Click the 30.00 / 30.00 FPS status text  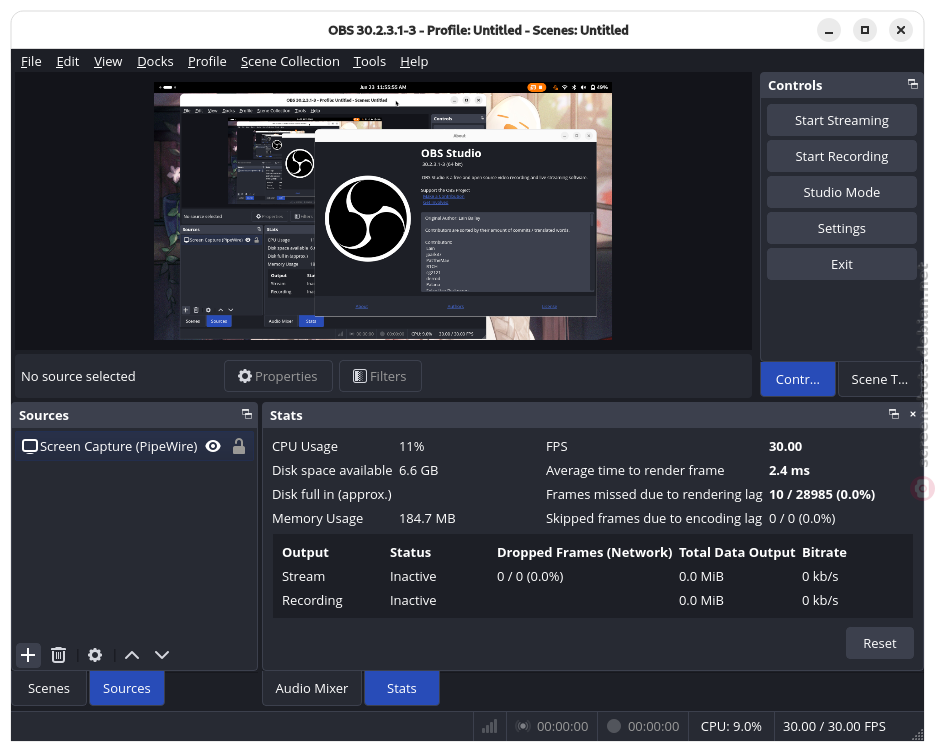(x=834, y=726)
